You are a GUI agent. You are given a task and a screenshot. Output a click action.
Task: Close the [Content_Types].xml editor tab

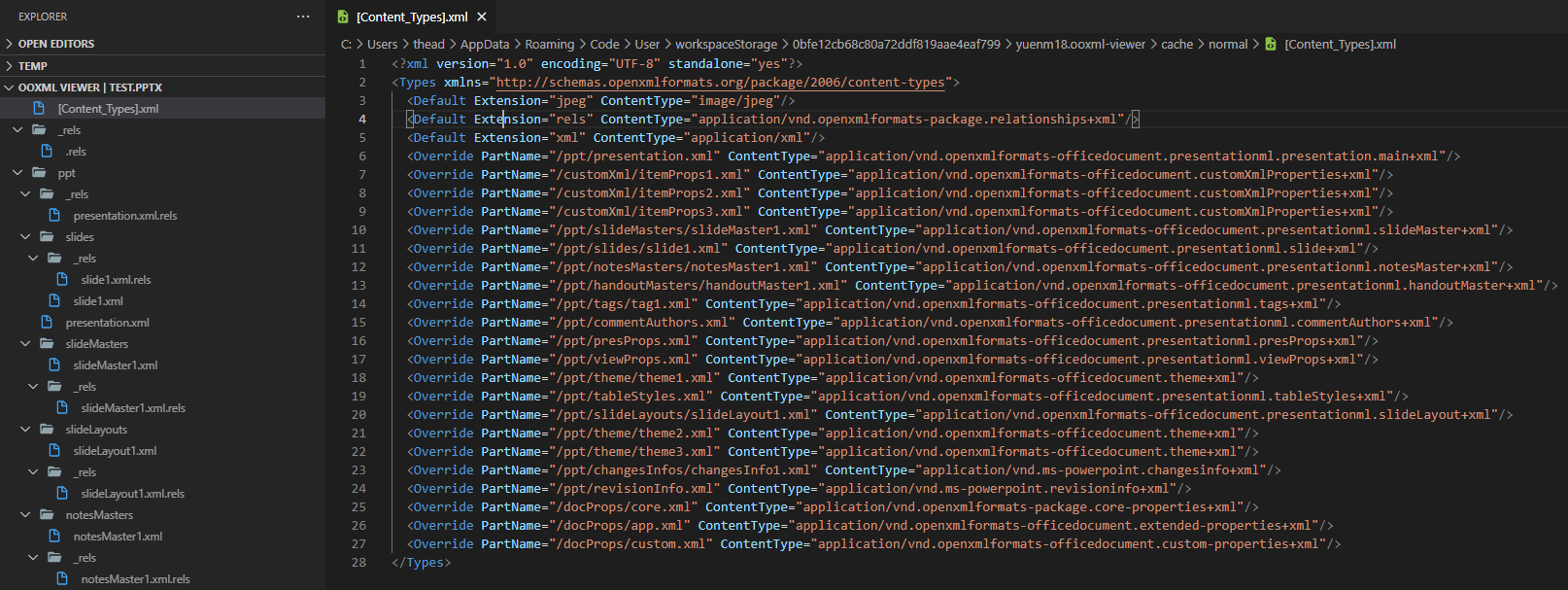[482, 17]
